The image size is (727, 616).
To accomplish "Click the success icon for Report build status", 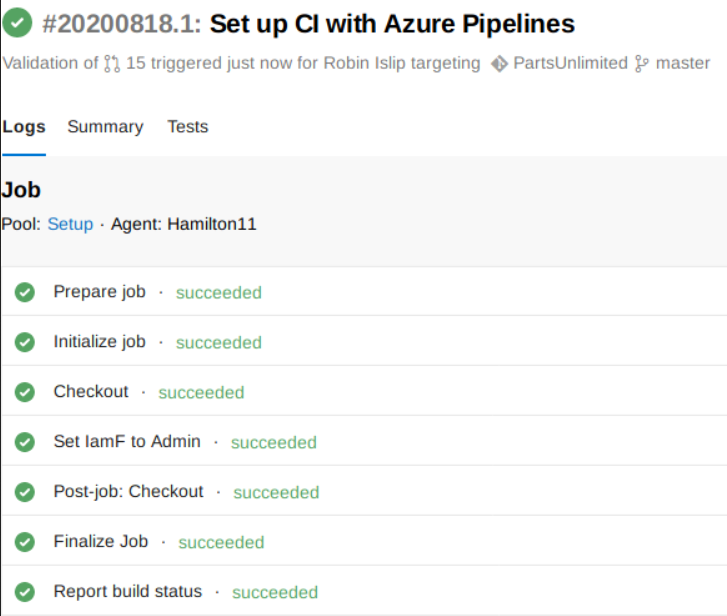I will point(25,592).
